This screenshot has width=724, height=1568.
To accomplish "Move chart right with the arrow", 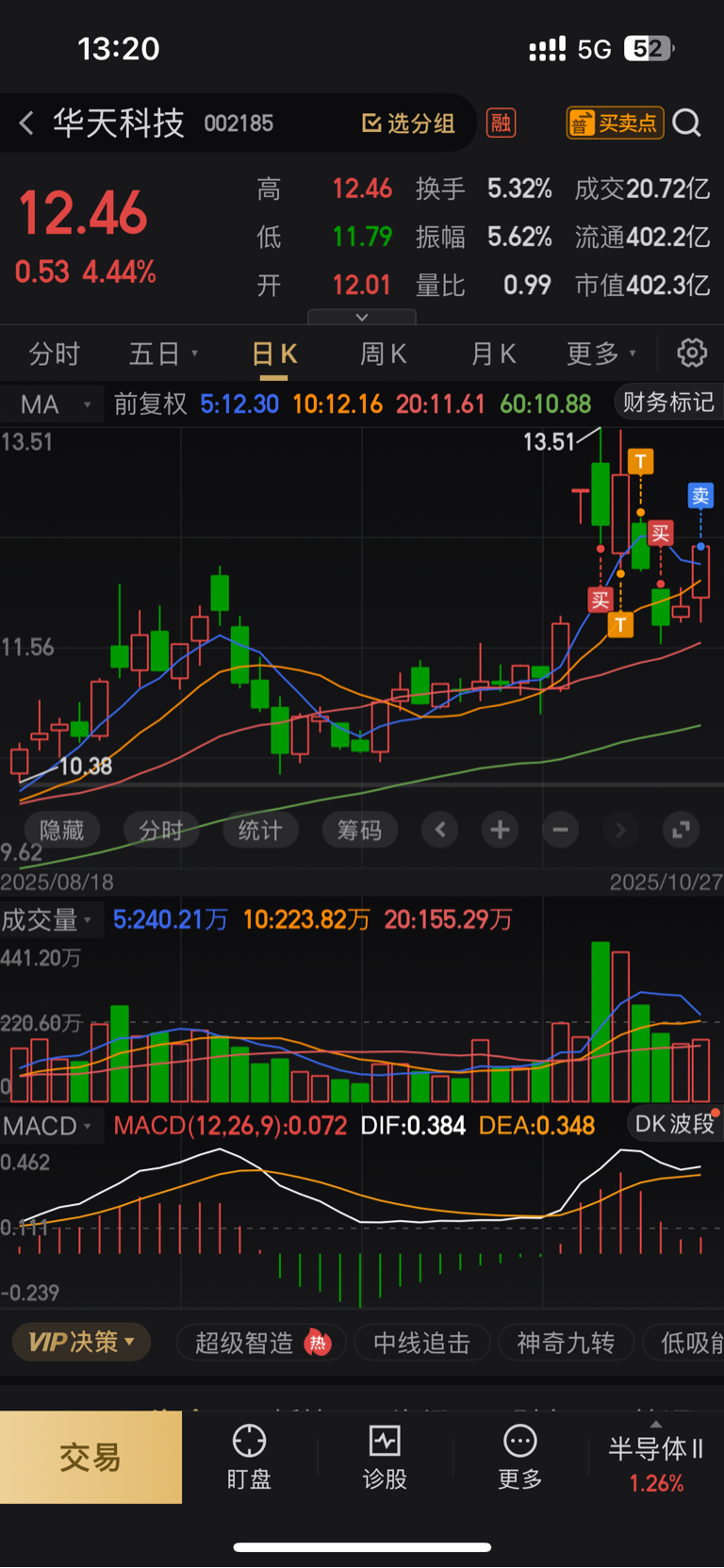I will (x=620, y=830).
